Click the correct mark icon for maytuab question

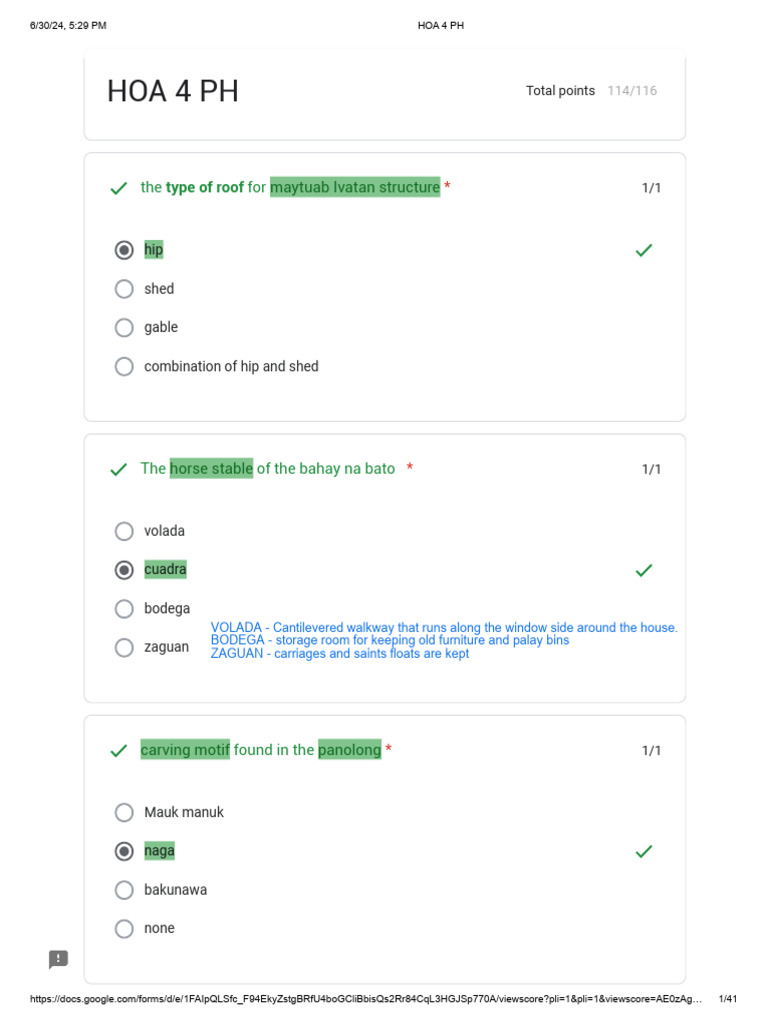(x=119, y=188)
